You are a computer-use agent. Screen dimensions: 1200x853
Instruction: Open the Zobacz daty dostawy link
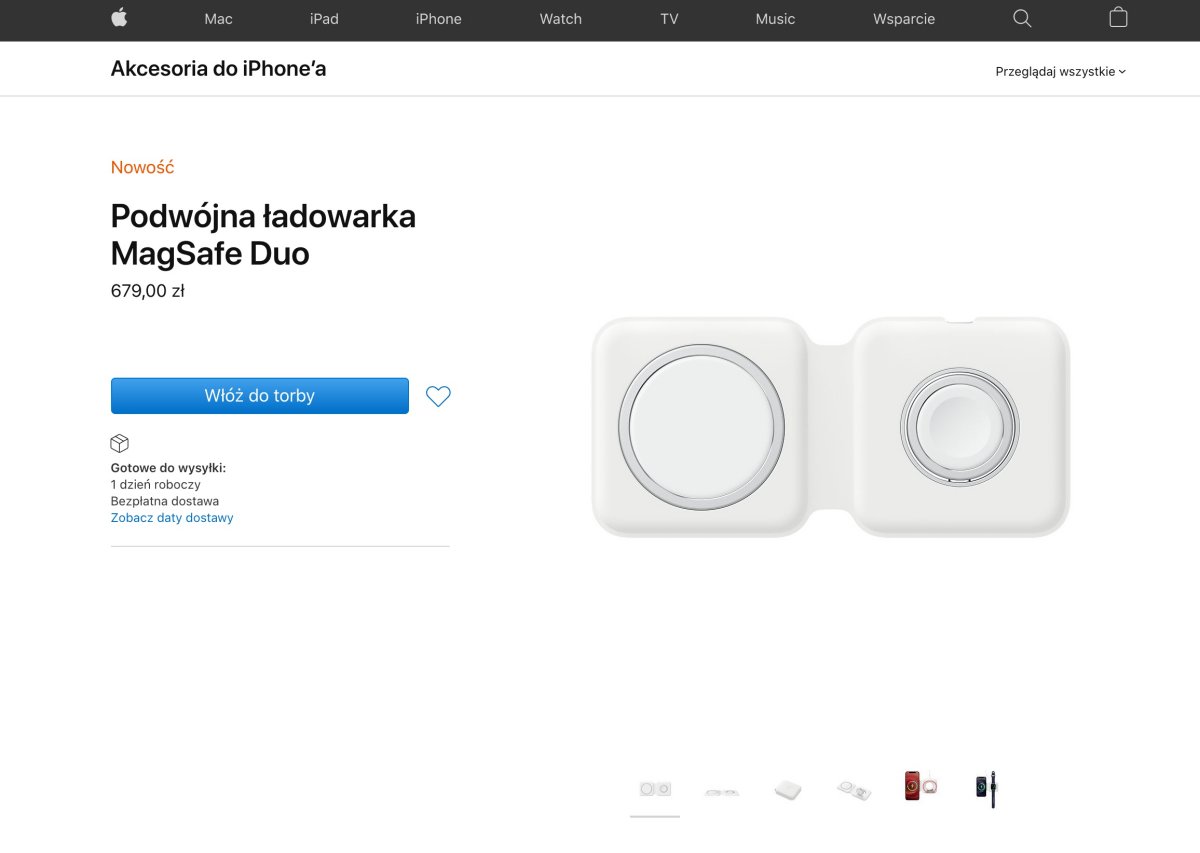click(x=172, y=518)
